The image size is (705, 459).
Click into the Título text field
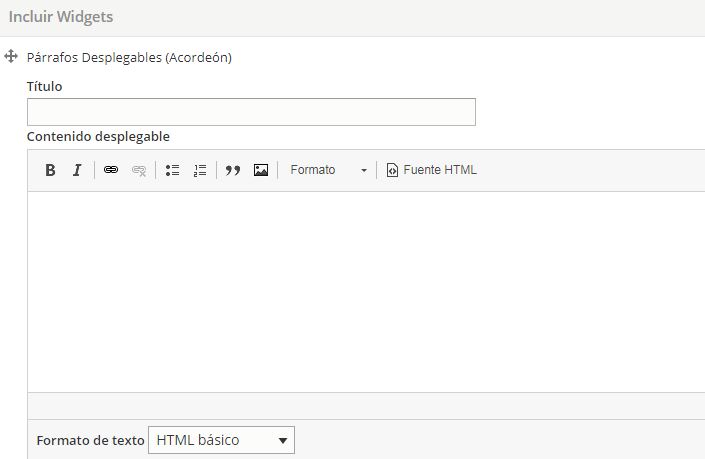pyautogui.click(x=251, y=112)
